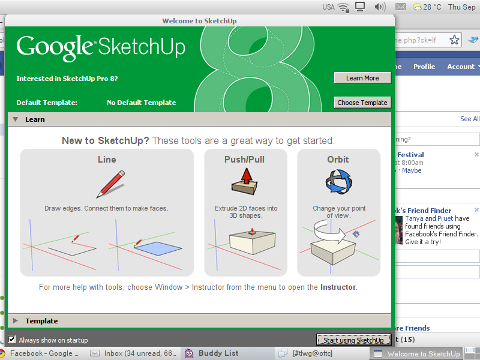
Task: Switch to Buddy List in taskbar
Action: click(211, 353)
